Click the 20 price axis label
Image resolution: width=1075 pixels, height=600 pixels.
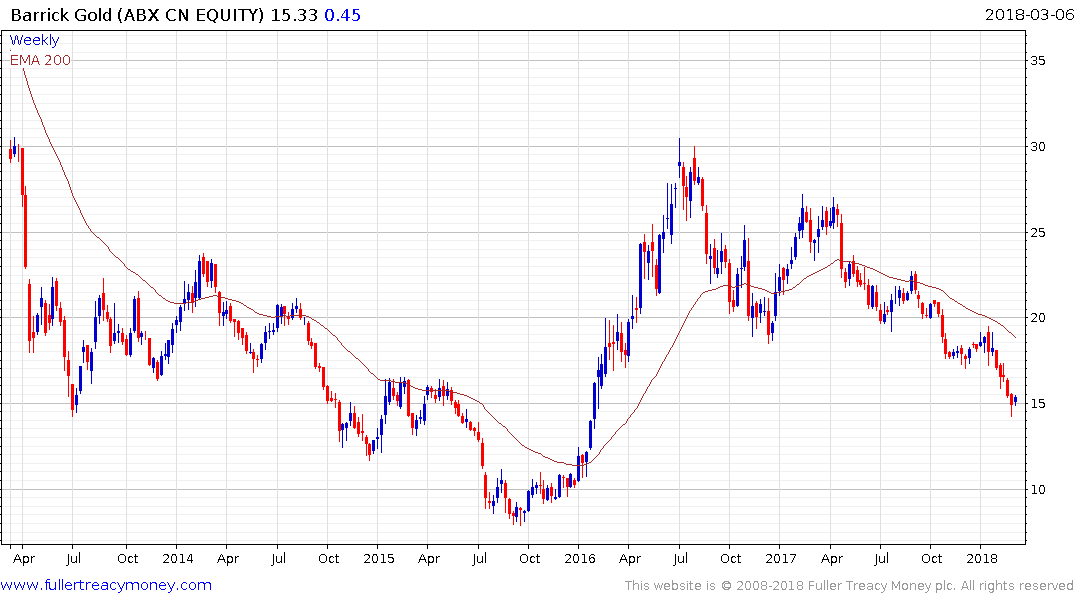pyautogui.click(x=1038, y=317)
